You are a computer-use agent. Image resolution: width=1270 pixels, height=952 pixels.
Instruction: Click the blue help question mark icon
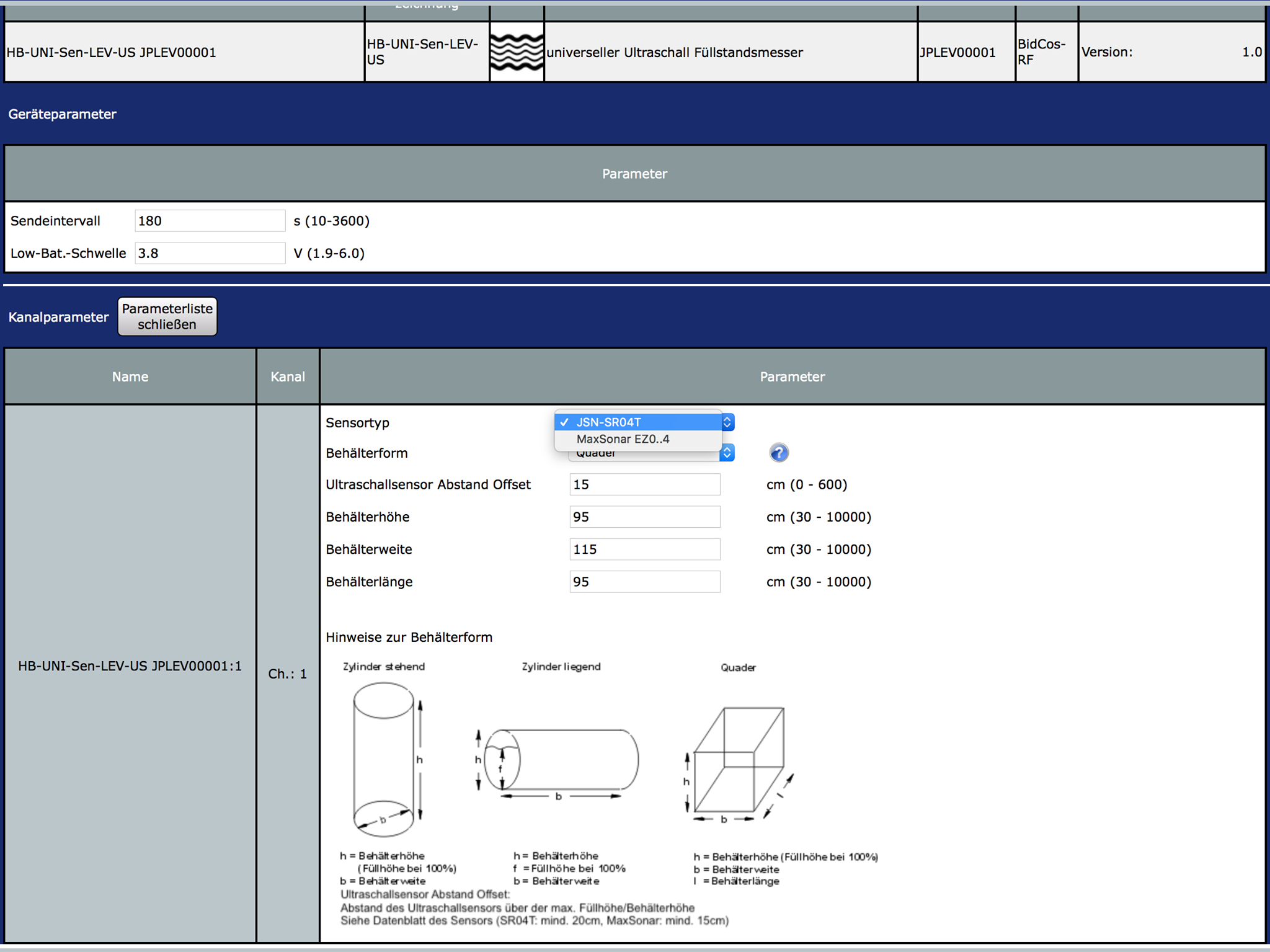coord(779,453)
